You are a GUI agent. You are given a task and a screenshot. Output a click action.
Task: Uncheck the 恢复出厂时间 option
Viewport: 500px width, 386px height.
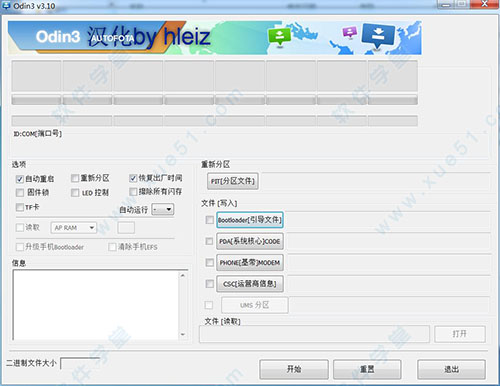pyautogui.click(x=133, y=178)
